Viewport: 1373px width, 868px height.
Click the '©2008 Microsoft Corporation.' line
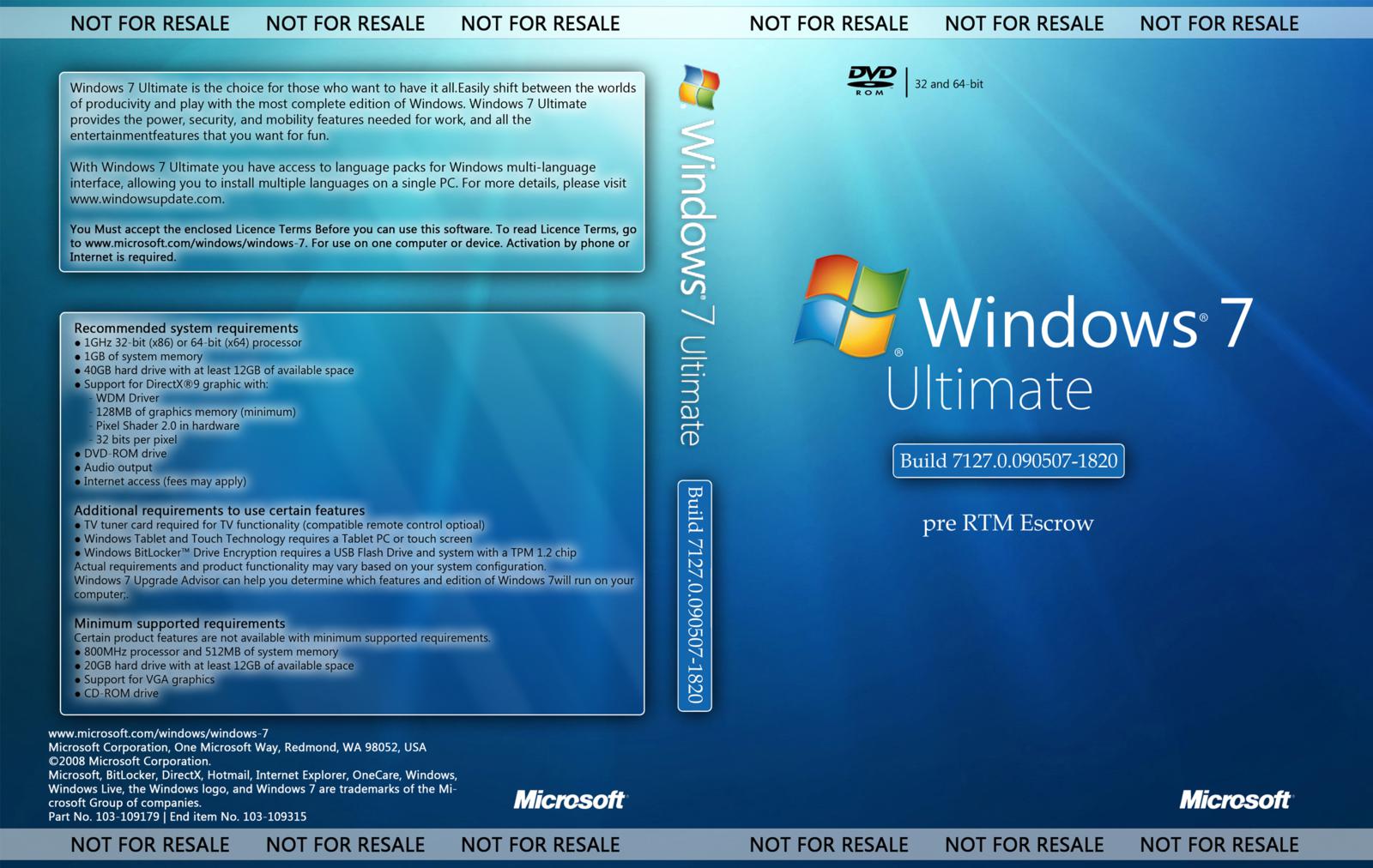pyautogui.click(x=129, y=761)
